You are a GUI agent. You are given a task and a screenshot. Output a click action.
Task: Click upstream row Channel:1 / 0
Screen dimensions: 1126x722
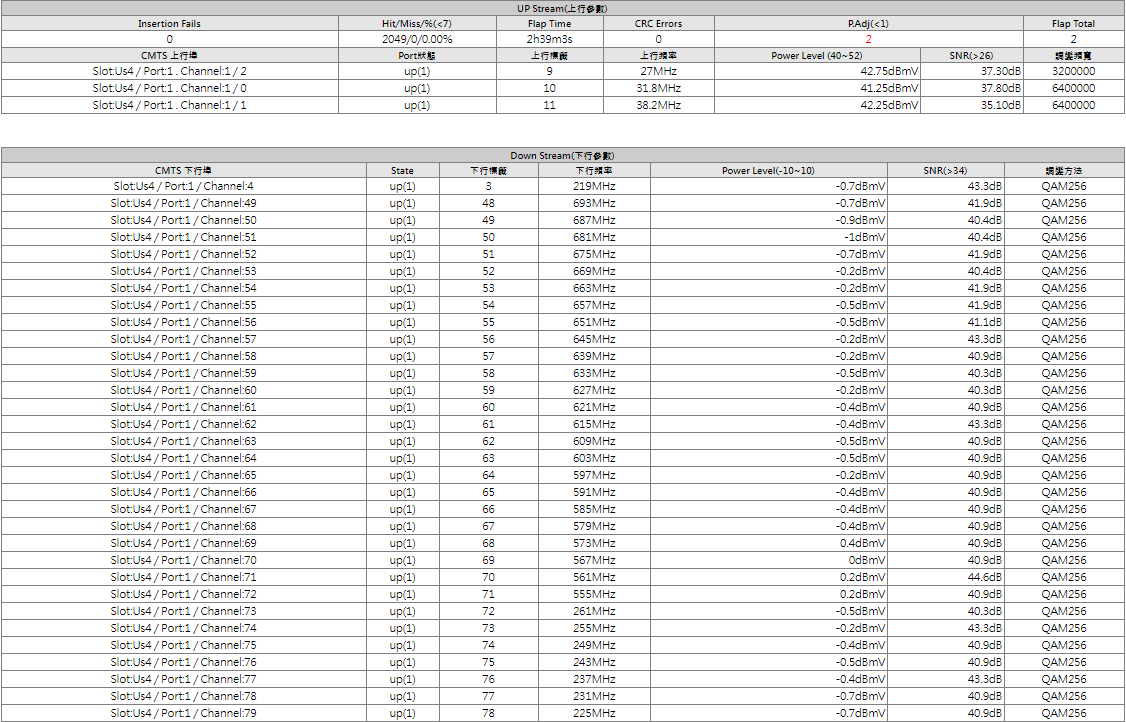169,88
